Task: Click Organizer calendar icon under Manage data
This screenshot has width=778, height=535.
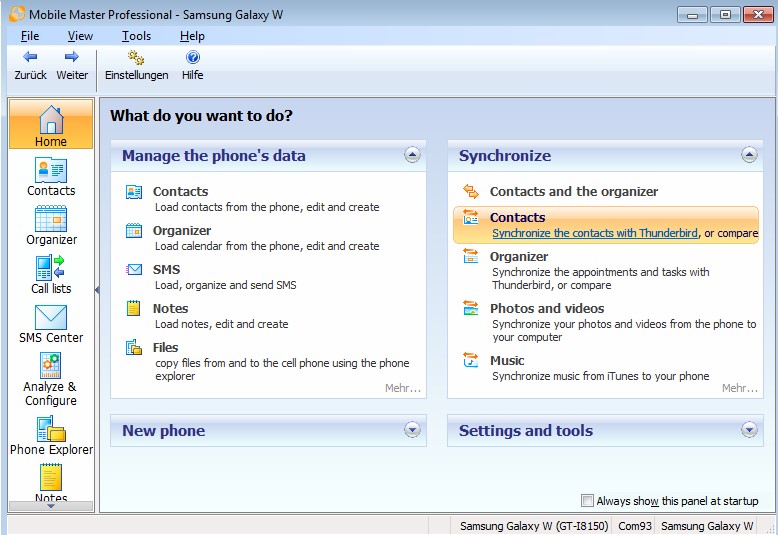Action: tap(133, 231)
